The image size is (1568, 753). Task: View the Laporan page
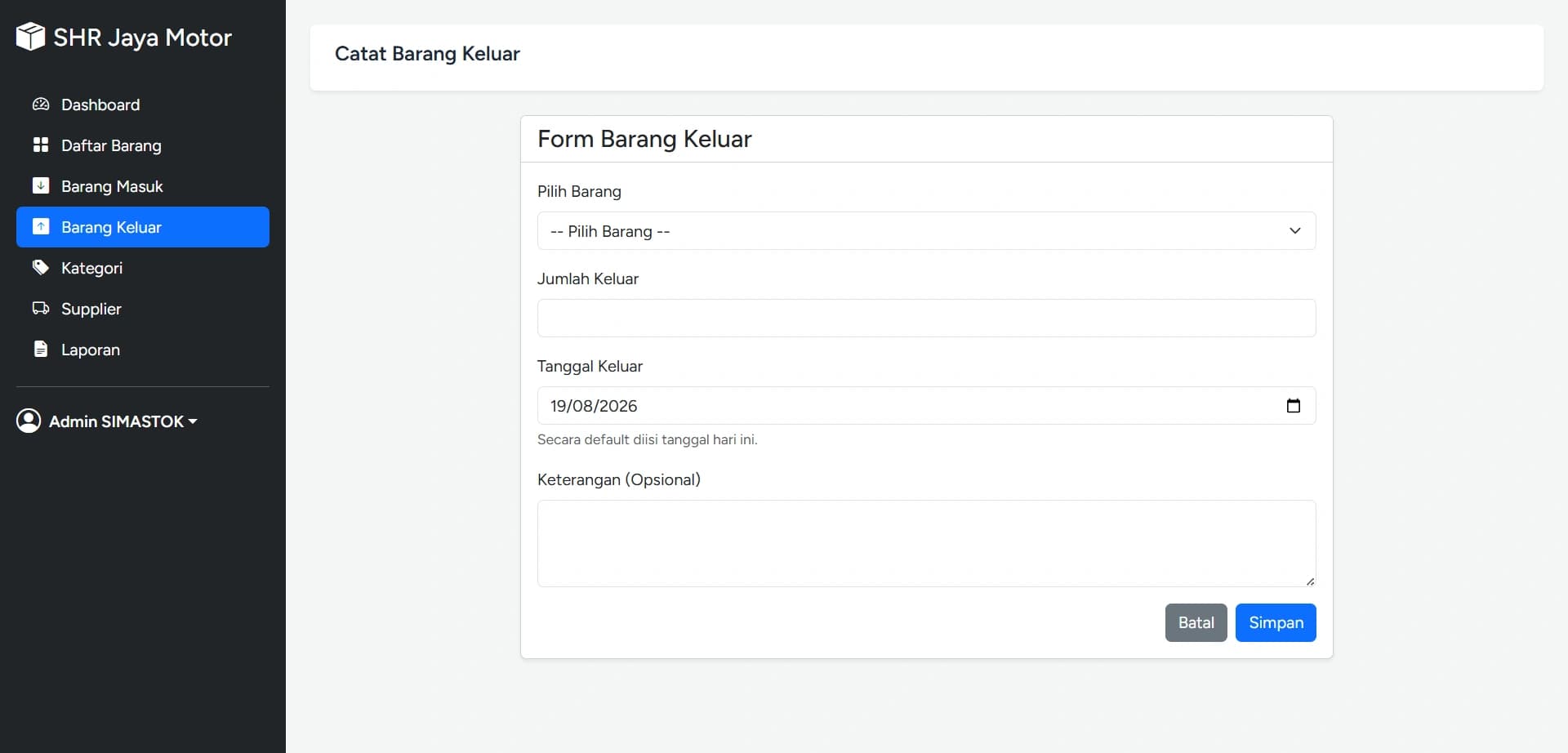coord(143,350)
